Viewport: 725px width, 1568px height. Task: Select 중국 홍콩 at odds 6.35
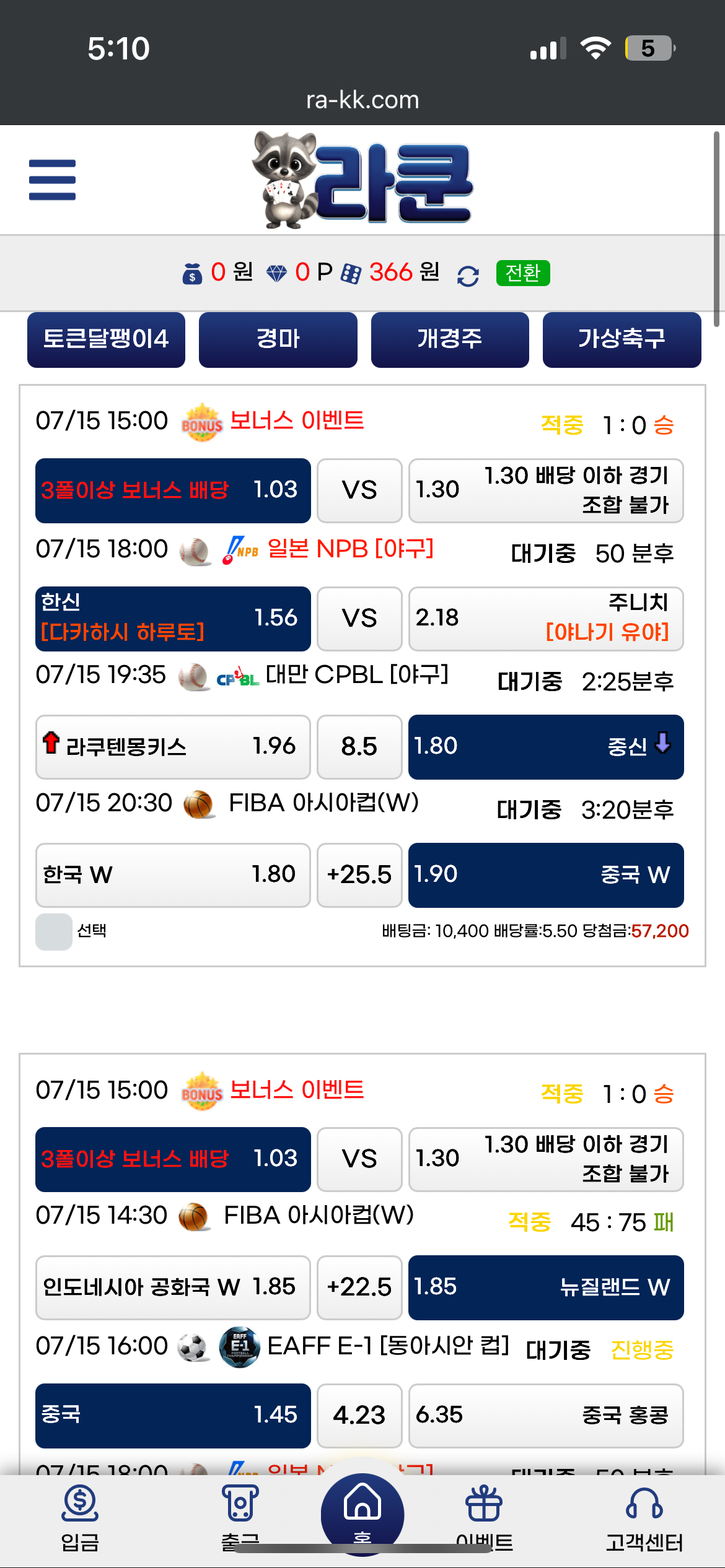pos(545,1415)
